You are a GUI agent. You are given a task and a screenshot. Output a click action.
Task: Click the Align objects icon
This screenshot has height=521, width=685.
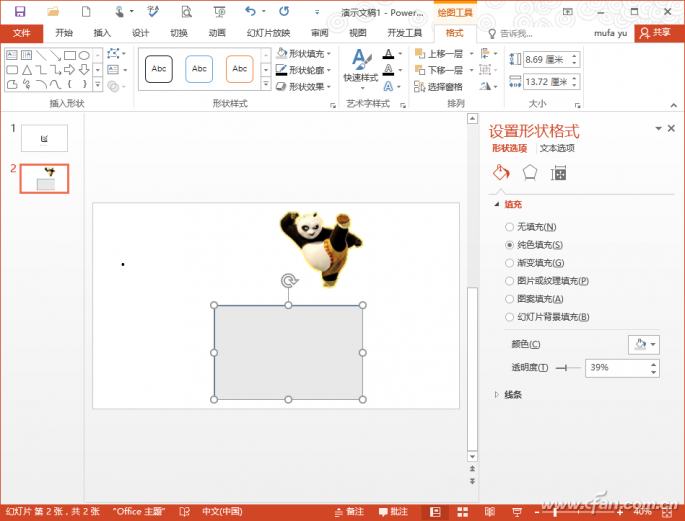click(485, 54)
